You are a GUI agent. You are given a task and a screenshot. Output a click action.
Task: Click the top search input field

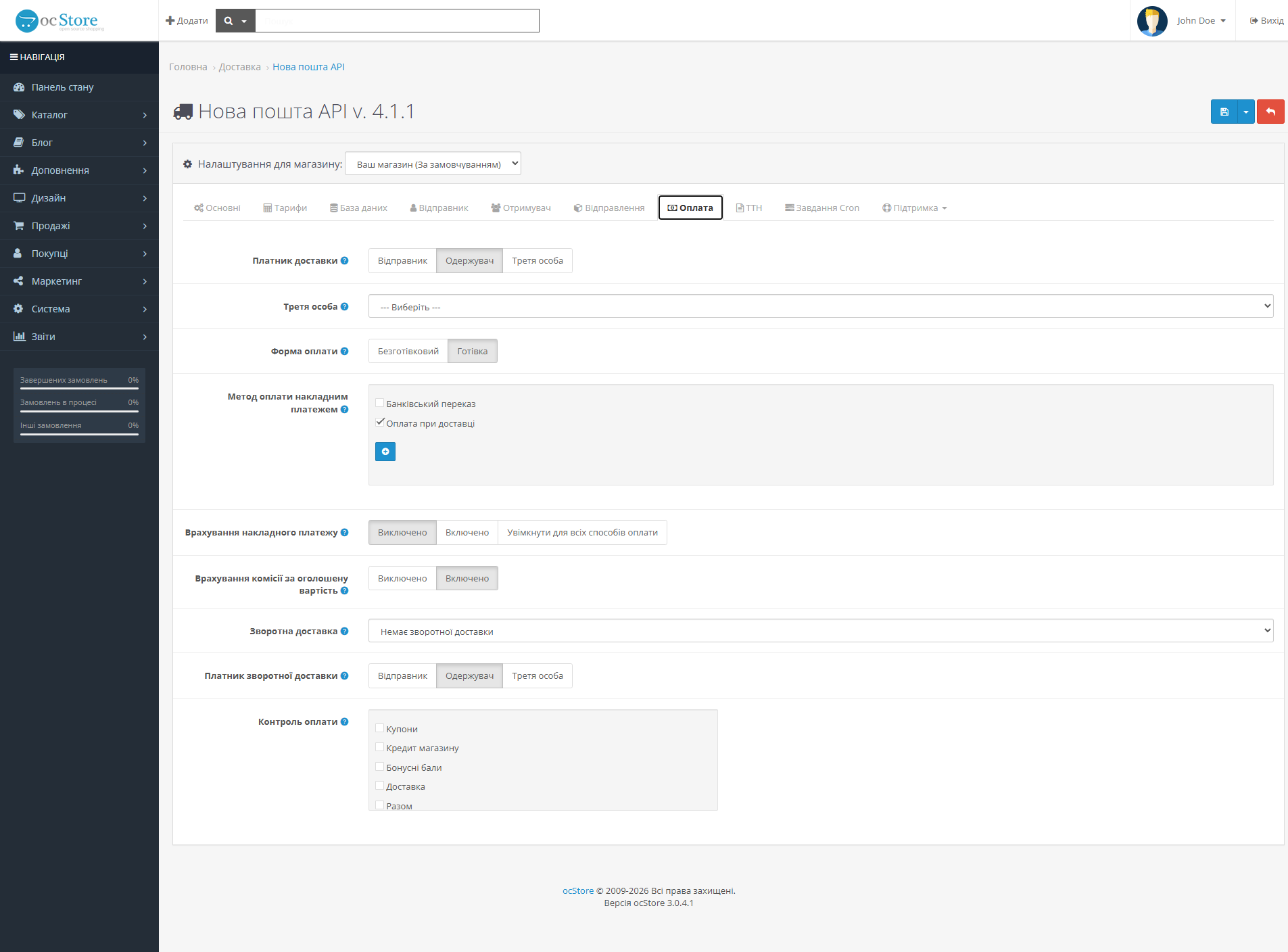pyautogui.click(x=397, y=21)
